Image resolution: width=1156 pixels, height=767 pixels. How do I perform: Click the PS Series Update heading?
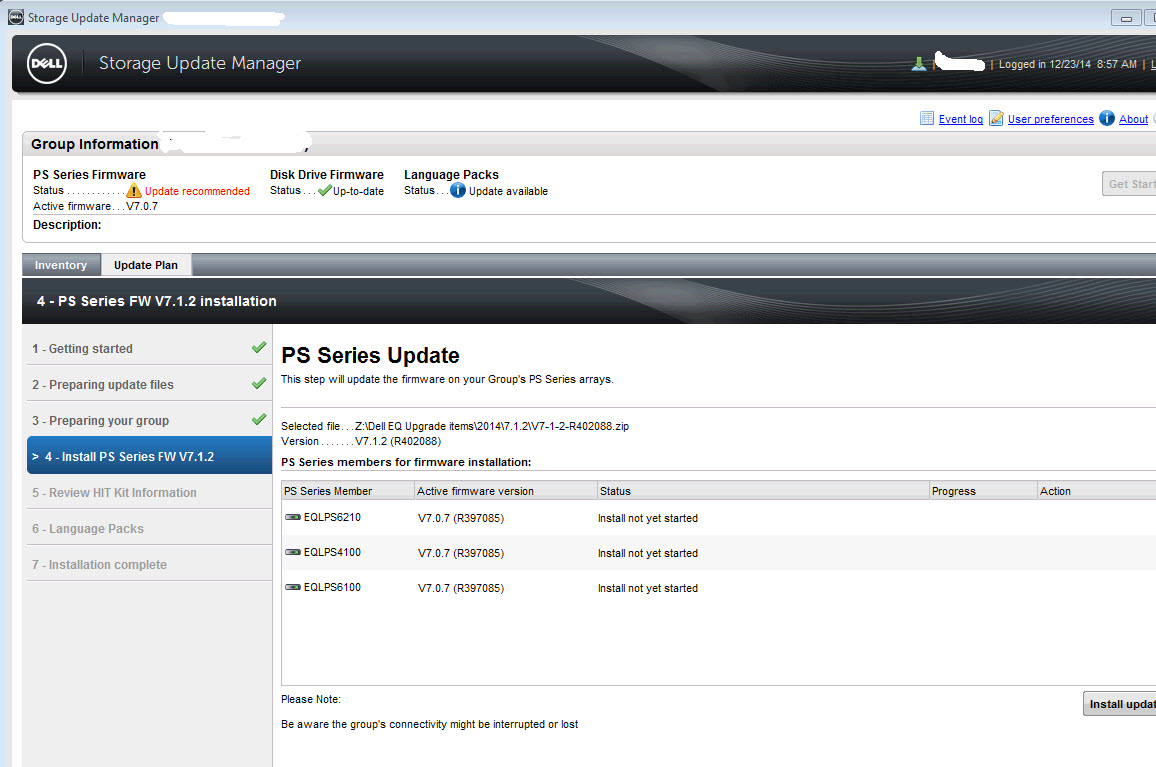tap(370, 355)
